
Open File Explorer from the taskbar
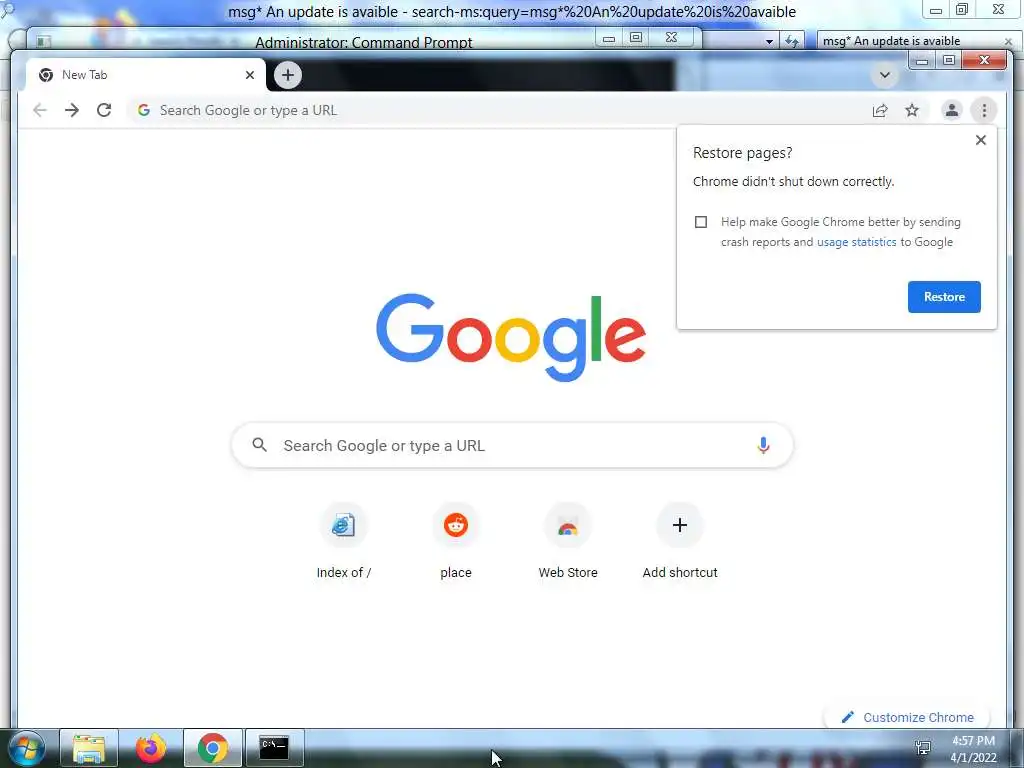pyautogui.click(x=89, y=748)
